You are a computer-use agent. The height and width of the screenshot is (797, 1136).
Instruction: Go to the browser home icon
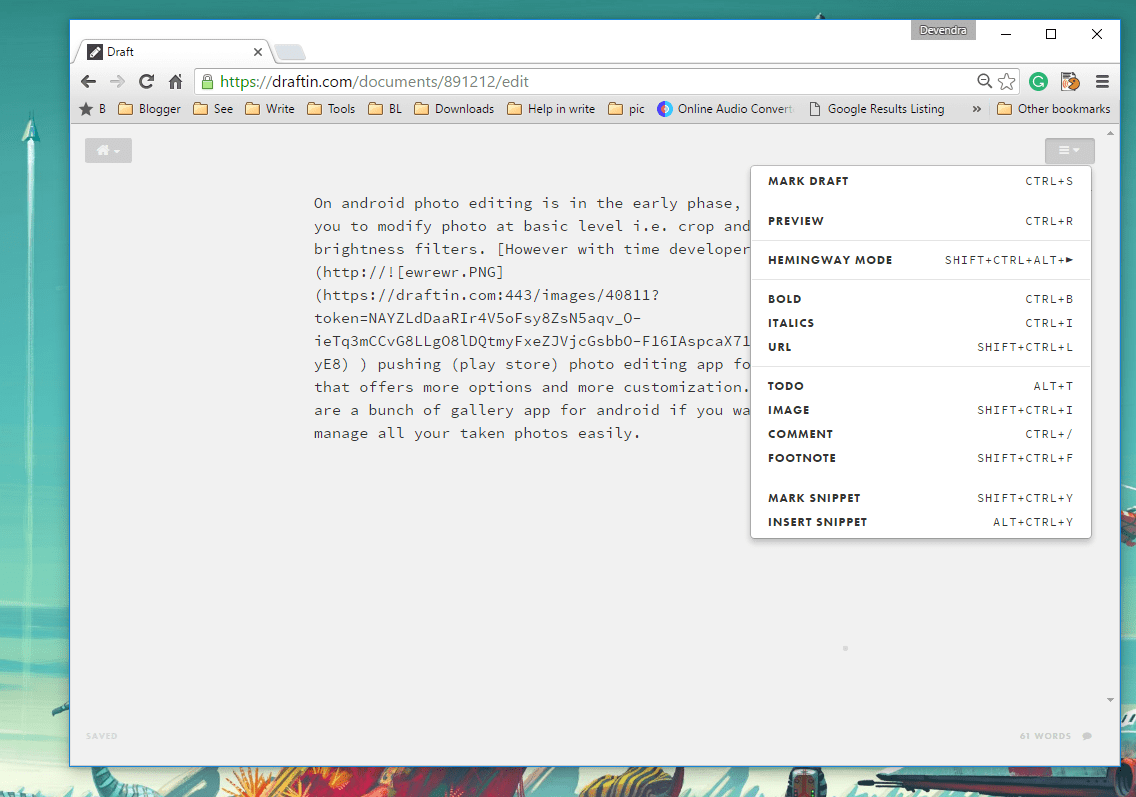[x=175, y=82]
